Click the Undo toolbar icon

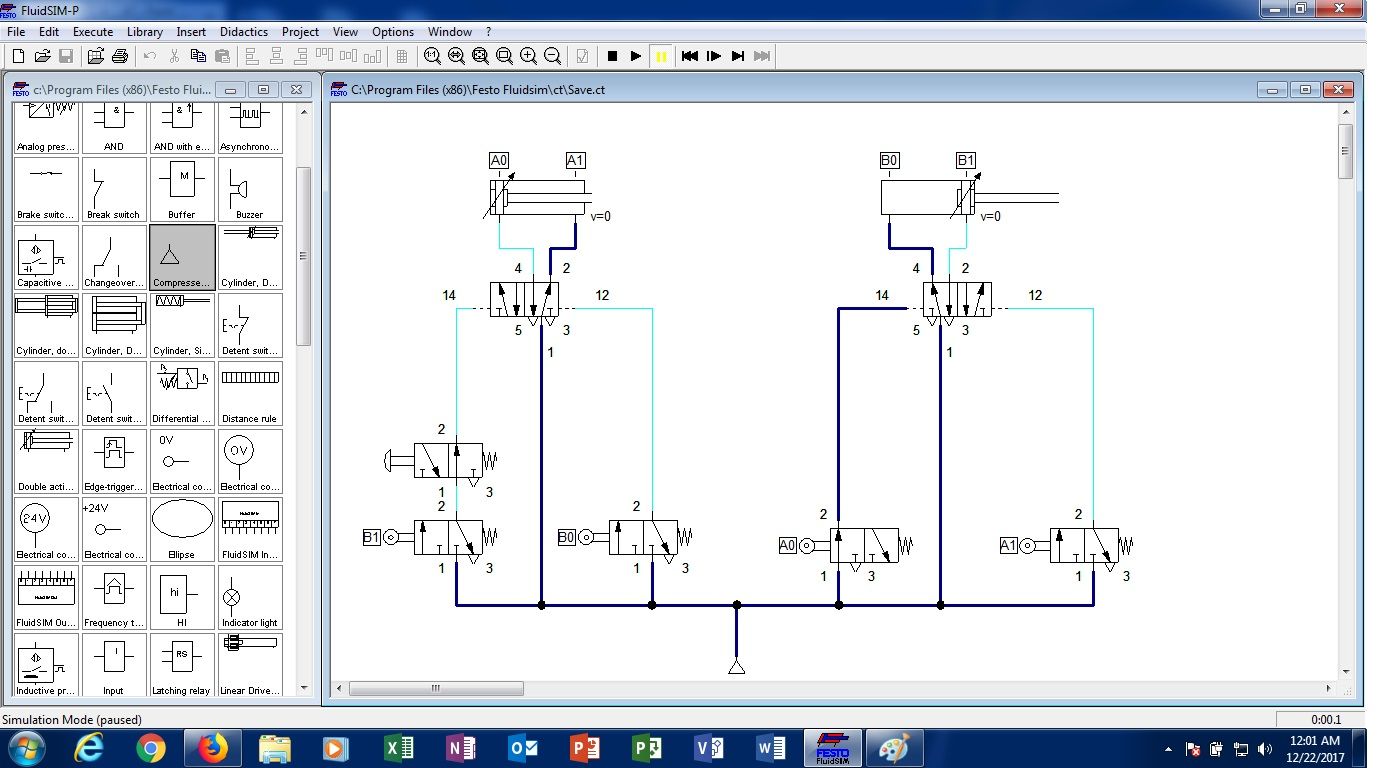tap(148, 56)
